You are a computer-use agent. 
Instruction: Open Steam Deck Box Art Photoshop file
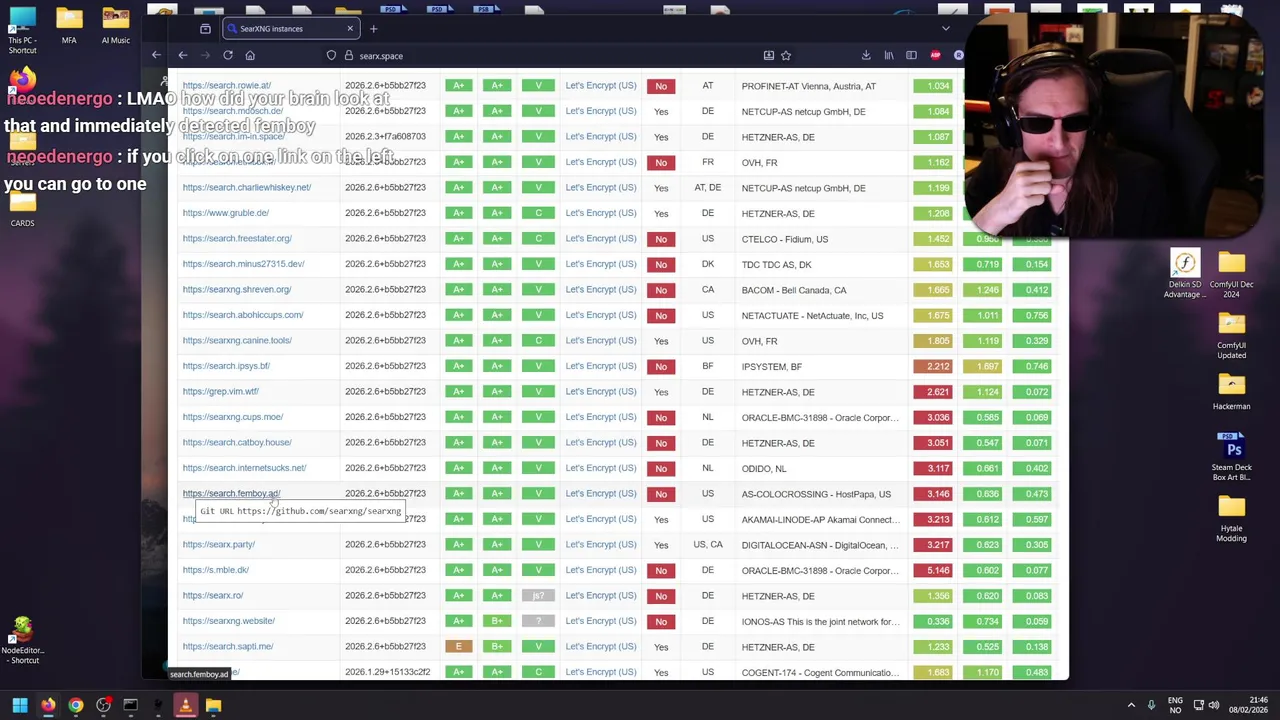[x=1231, y=455]
